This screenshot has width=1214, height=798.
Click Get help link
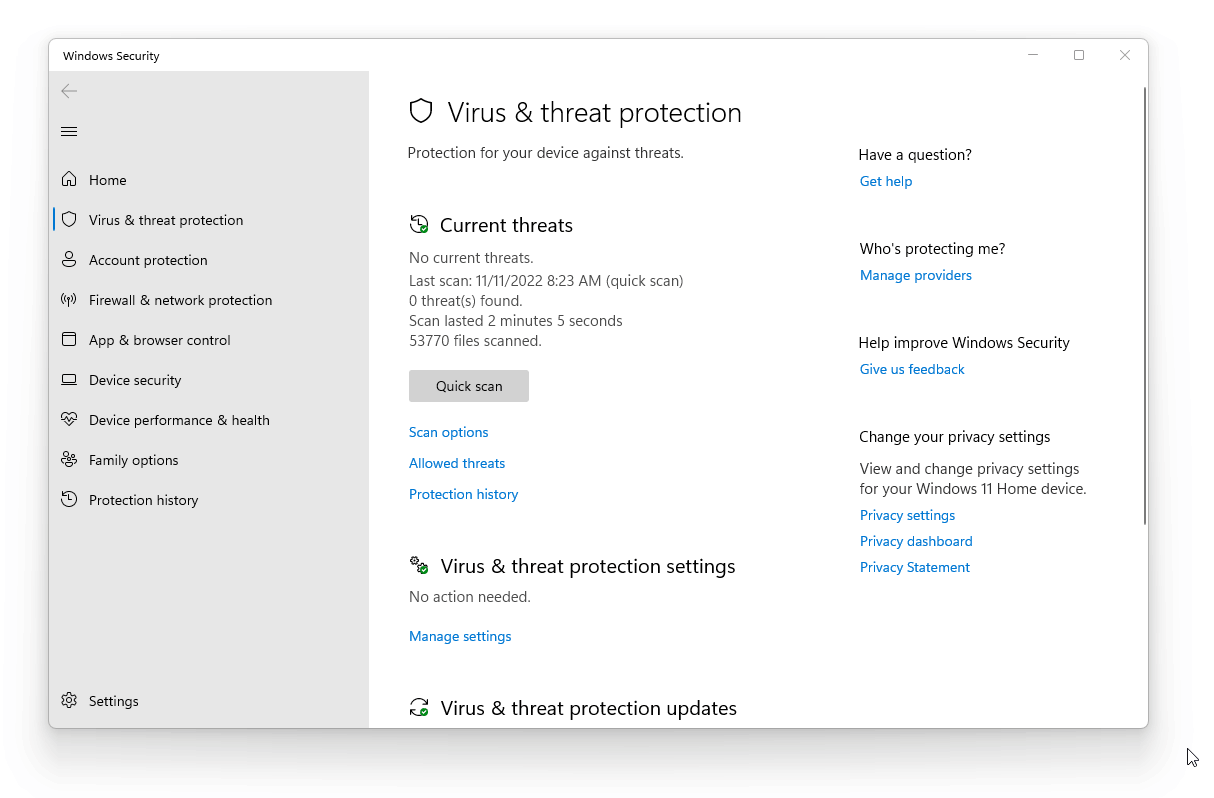click(x=885, y=181)
